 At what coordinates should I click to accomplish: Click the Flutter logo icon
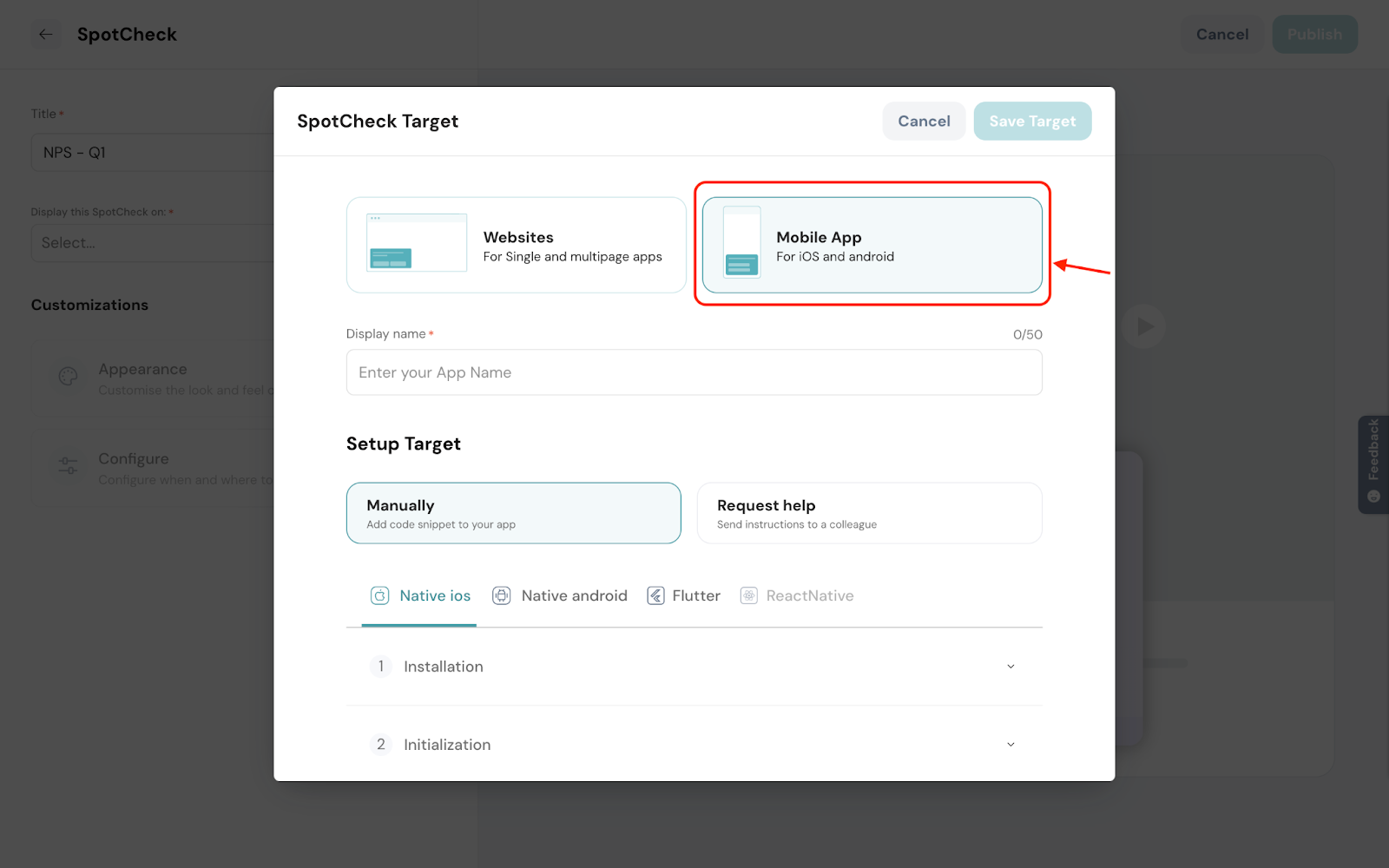(x=655, y=595)
